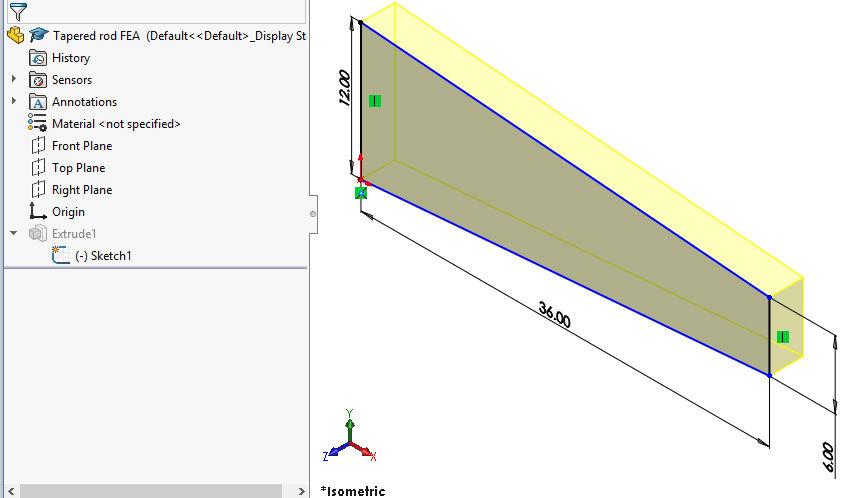Click the Sensors label
This screenshot has height=498, width=852.
point(72,80)
